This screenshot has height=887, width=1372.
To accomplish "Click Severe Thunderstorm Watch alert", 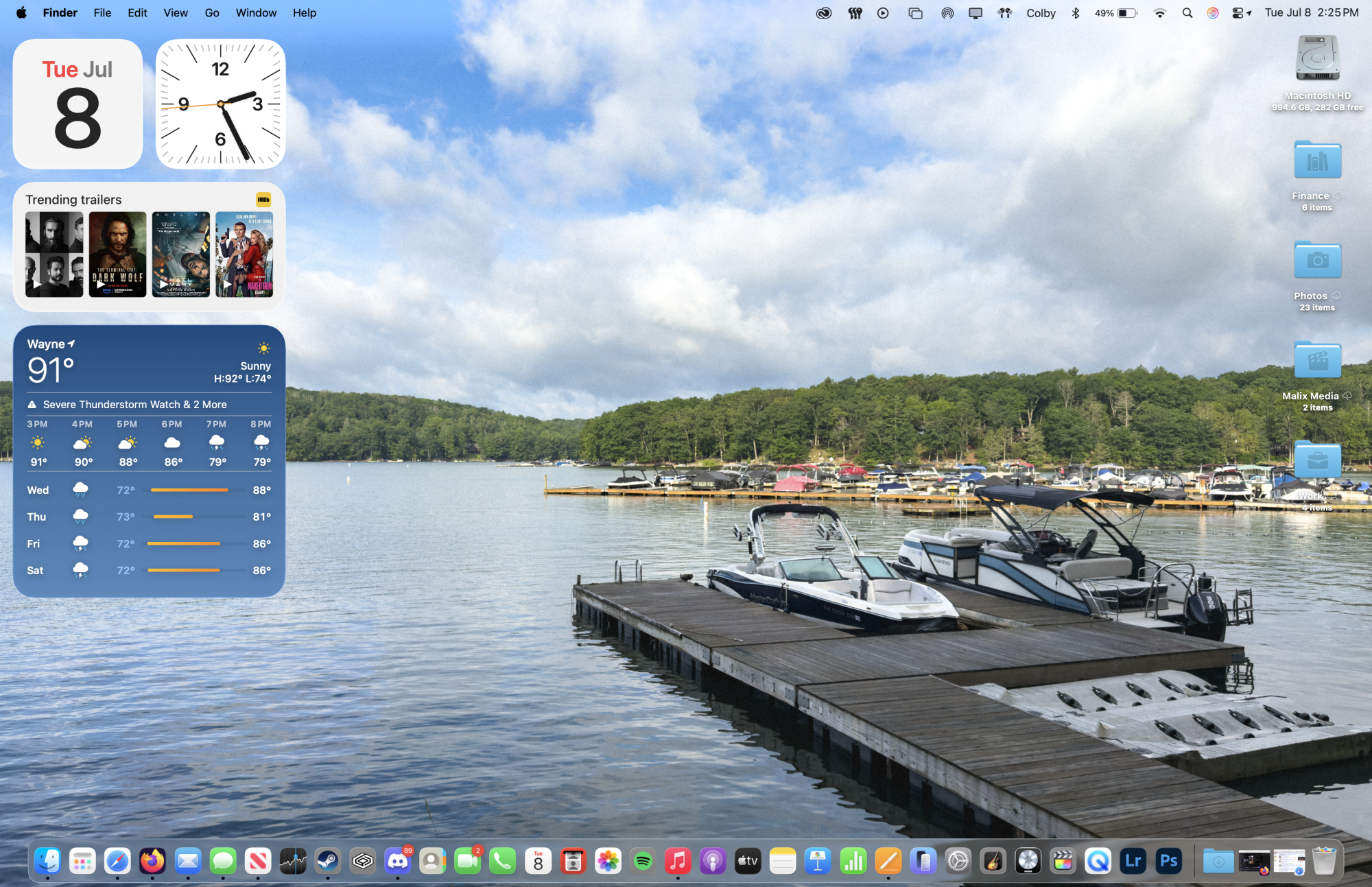I will 134,405.
